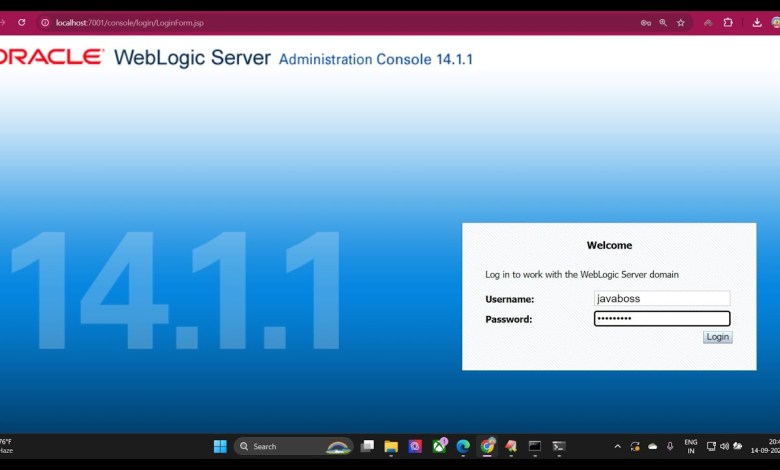Launch File Explorer from the taskbar

[x=391, y=446]
